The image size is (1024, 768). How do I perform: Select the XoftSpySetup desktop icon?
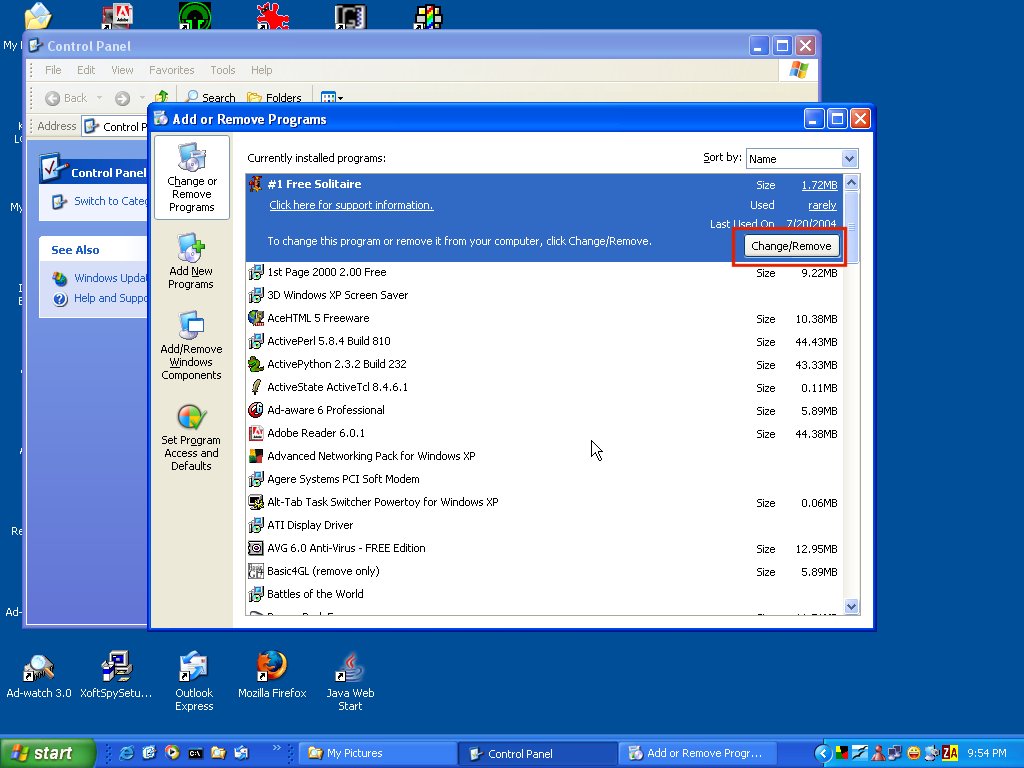(x=116, y=675)
